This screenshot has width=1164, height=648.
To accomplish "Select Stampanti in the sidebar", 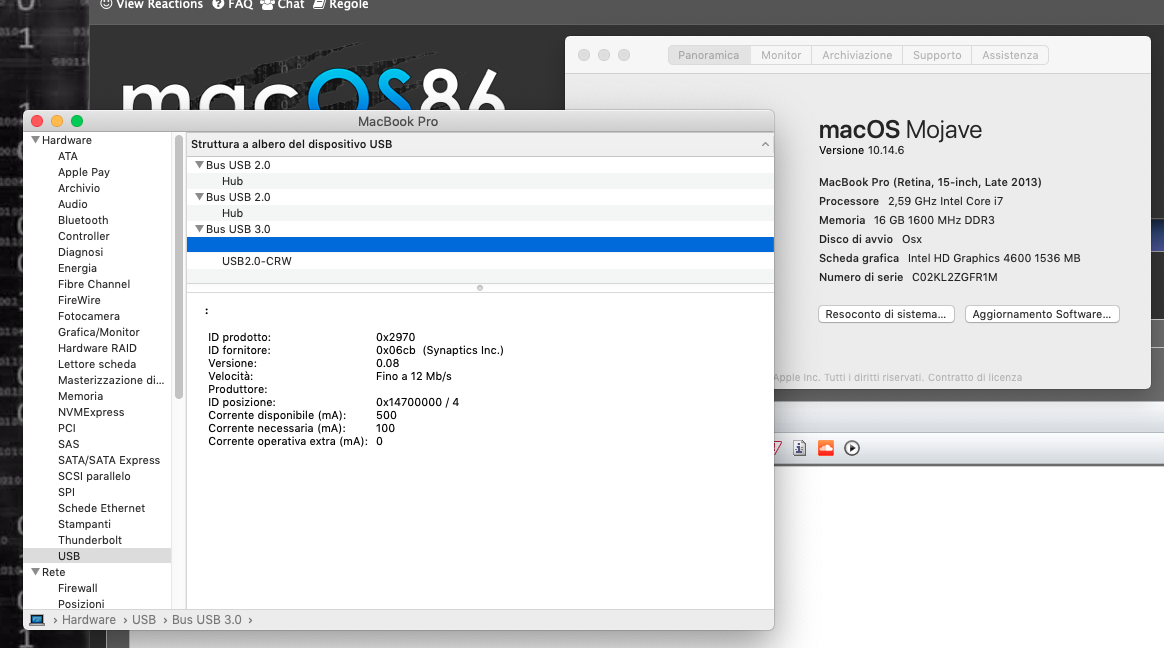I will click(85, 524).
